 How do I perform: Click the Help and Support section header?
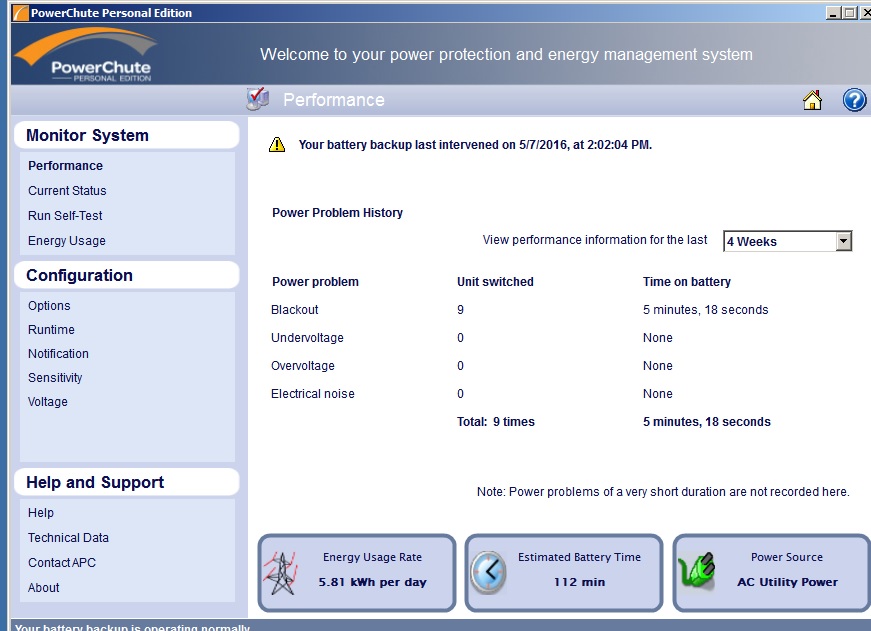pyautogui.click(x=127, y=482)
